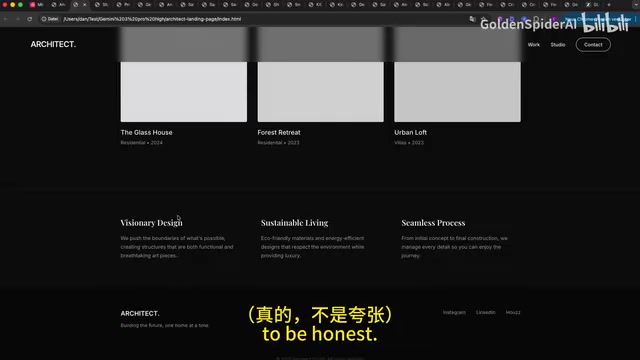This screenshot has height=360, width=640.
Task: Click the paragraph starting "From initial concept"
Action: 454,247
